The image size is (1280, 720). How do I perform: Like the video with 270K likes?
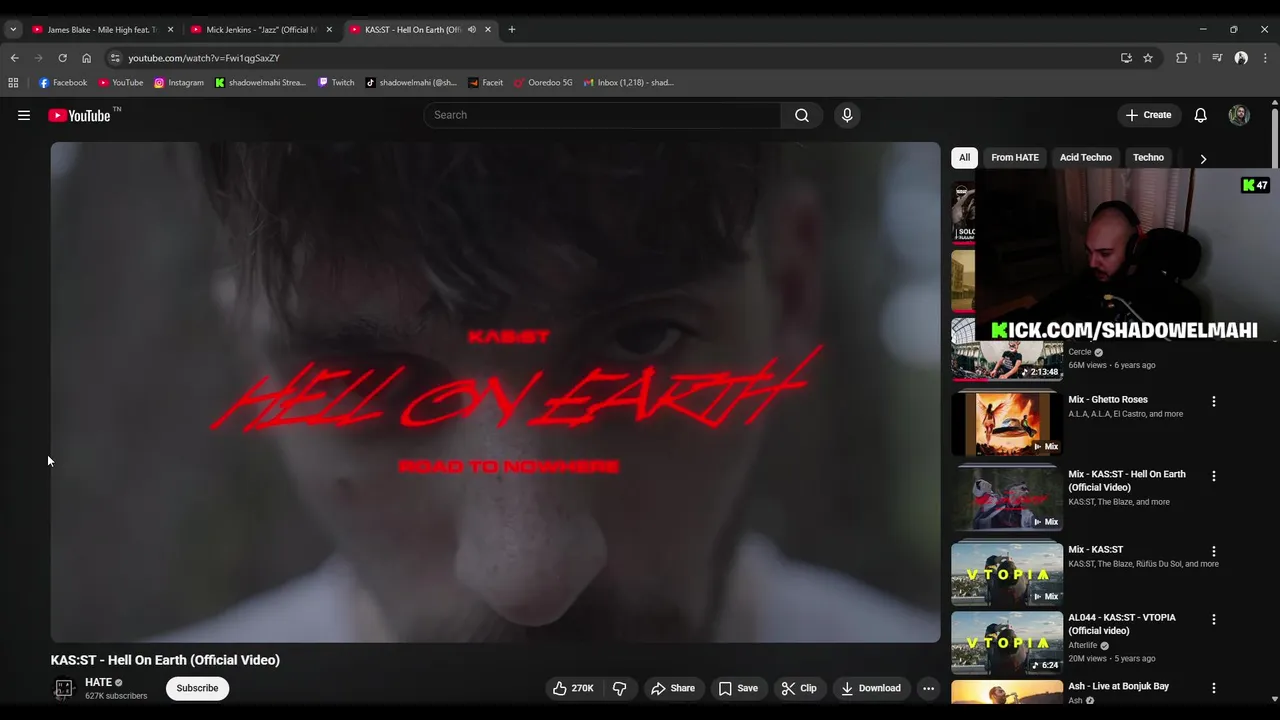tap(573, 688)
